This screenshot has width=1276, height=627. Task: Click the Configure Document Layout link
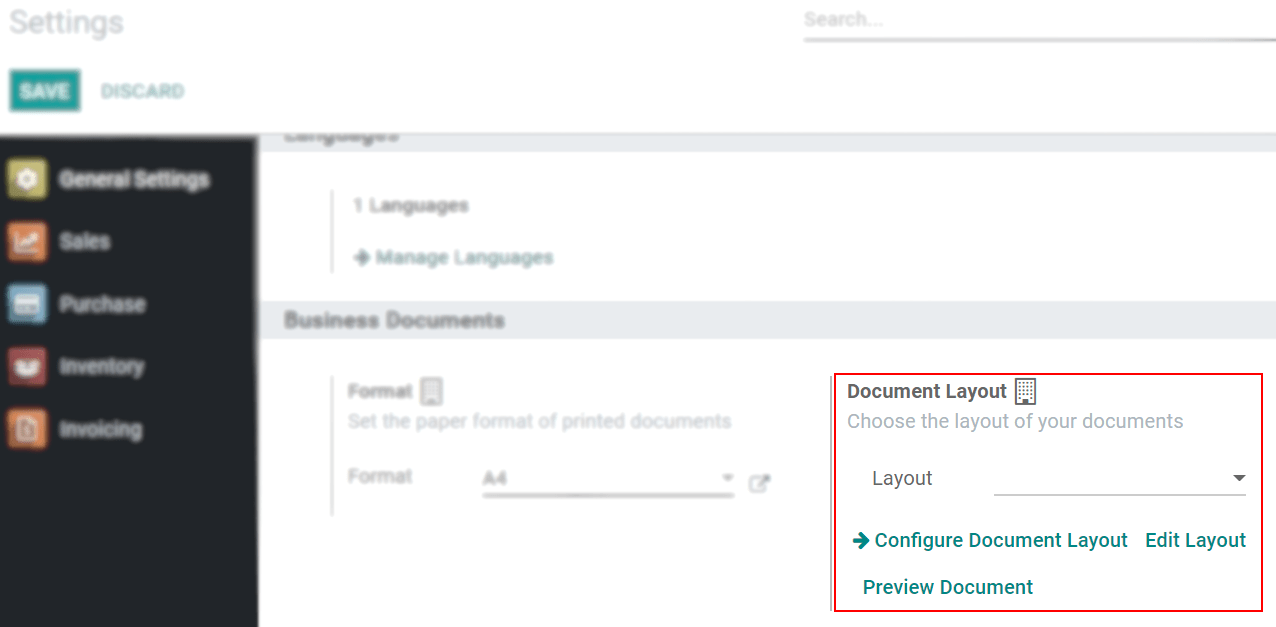click(x=1000, y=540)
